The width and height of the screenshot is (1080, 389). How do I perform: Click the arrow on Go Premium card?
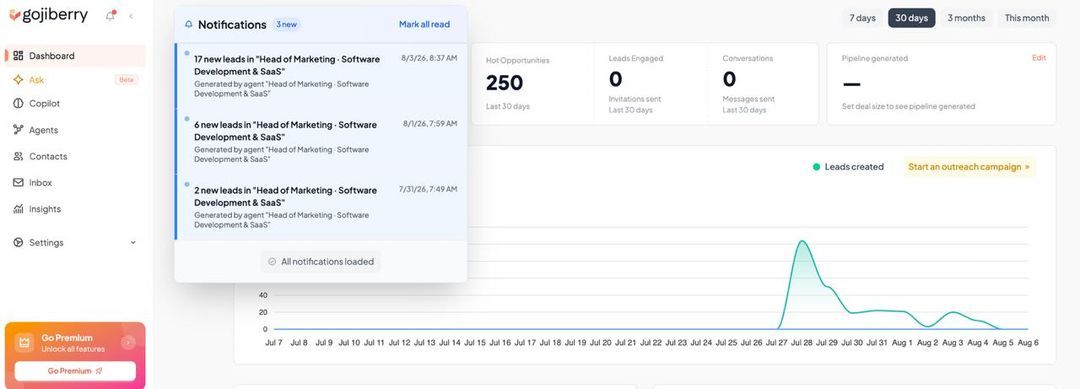click(129, 342)
